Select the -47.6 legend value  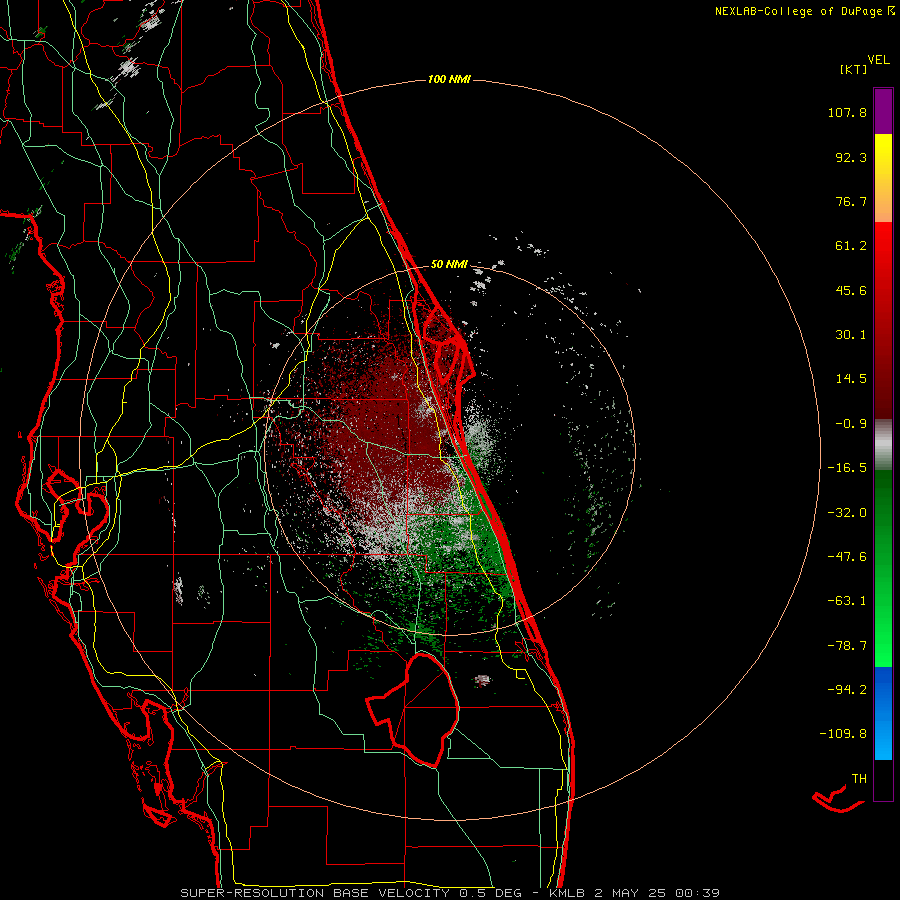(847, 557)
